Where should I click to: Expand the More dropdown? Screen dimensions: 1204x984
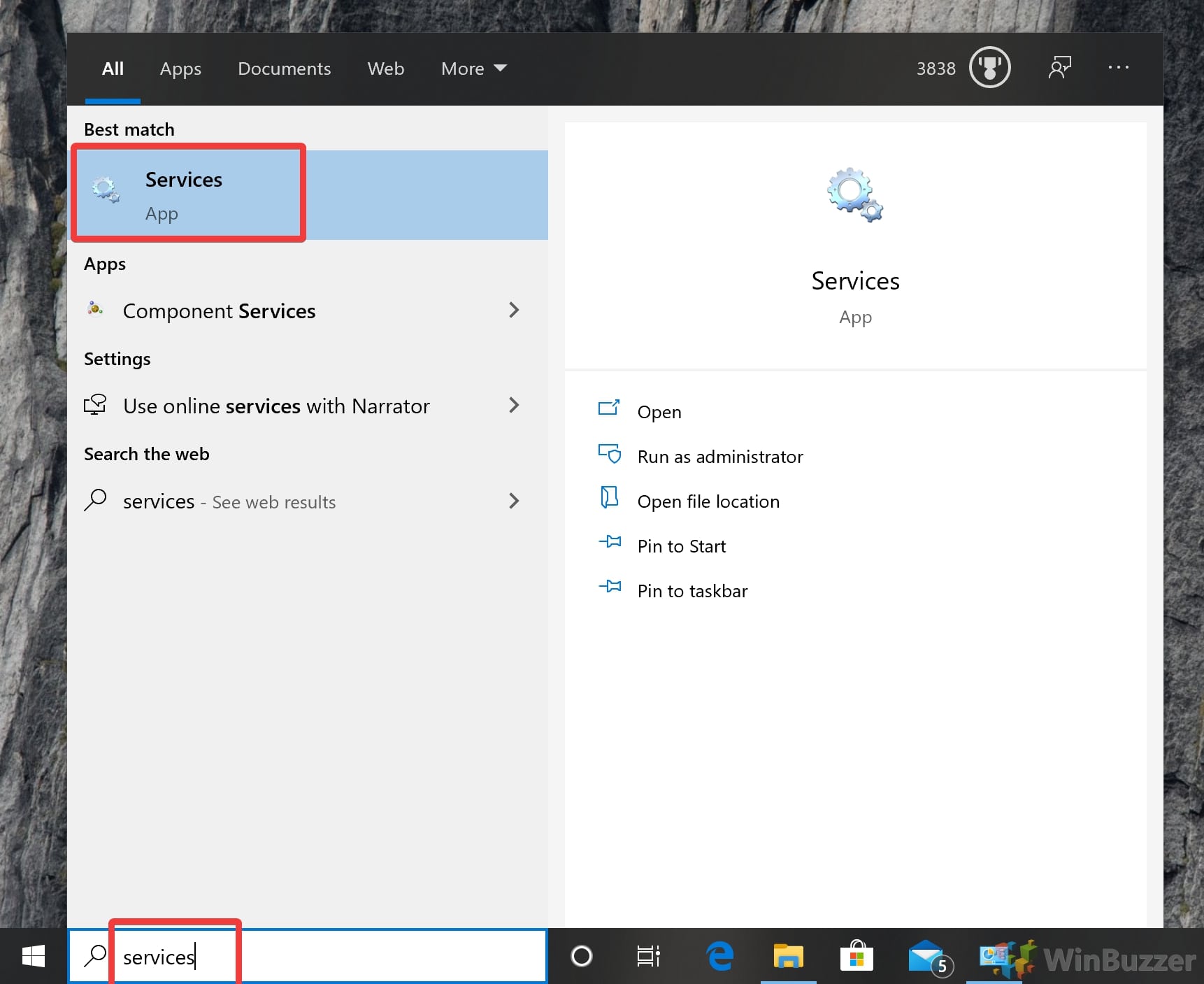click(x=473, y=69)
